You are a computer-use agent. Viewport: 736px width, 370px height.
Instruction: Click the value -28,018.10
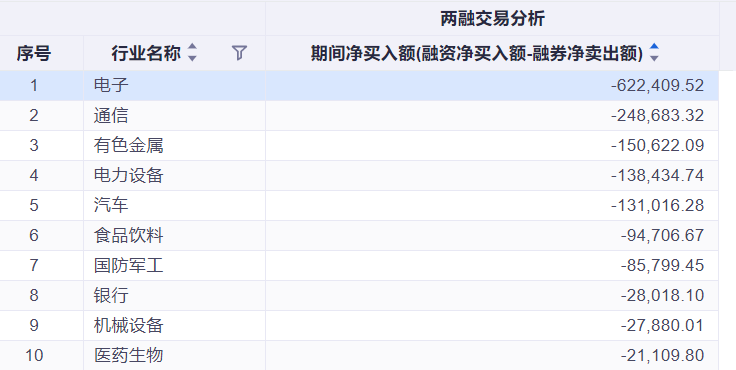662,295
